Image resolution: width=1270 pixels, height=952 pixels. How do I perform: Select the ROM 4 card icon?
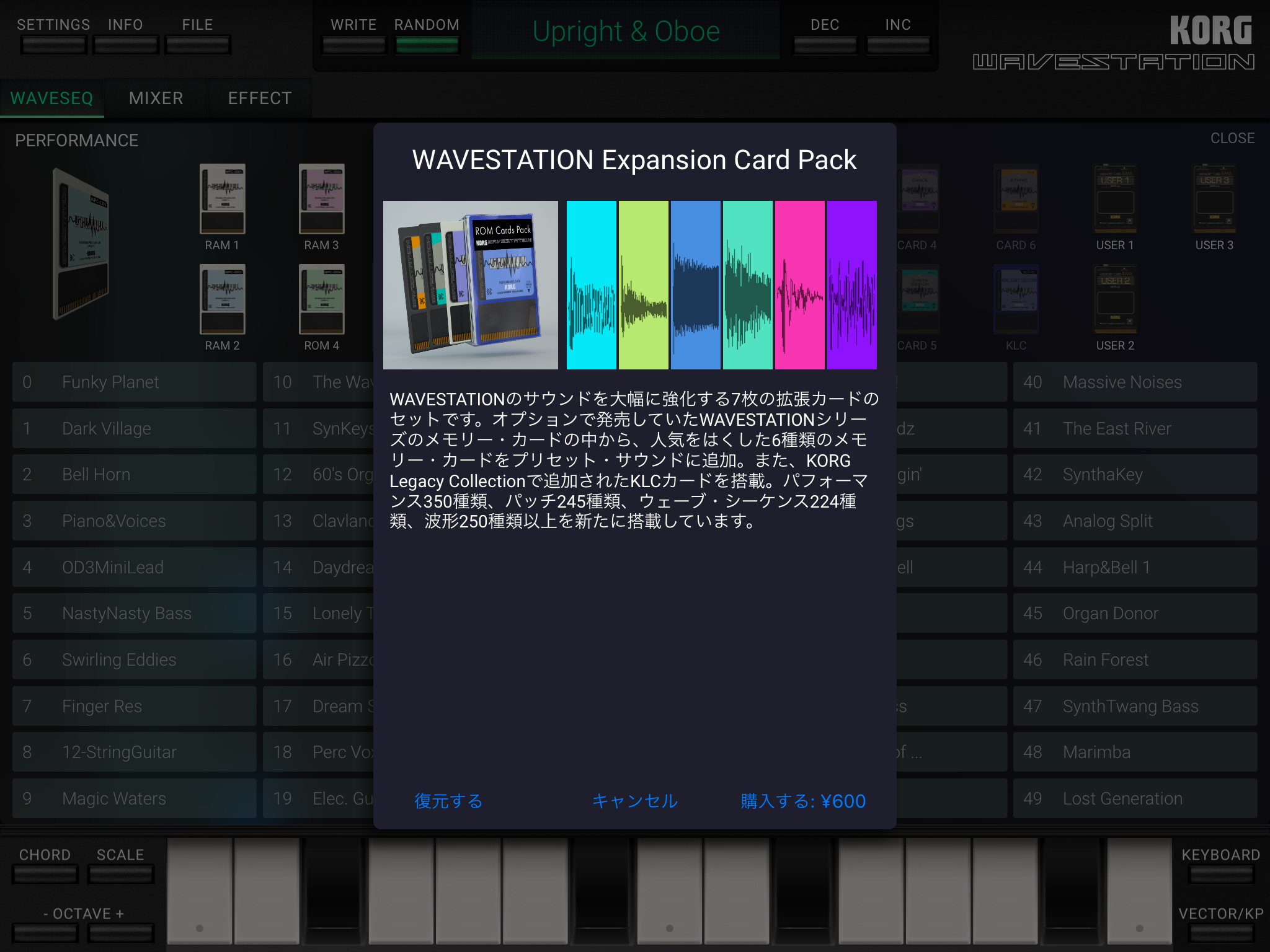[x=321, y=299]
